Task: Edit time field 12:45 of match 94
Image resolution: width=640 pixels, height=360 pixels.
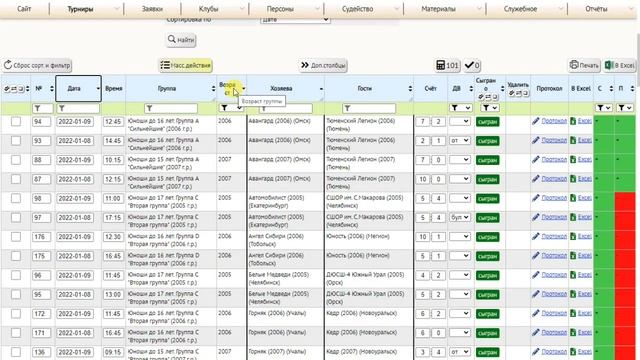Action: (x=113, y=122)
